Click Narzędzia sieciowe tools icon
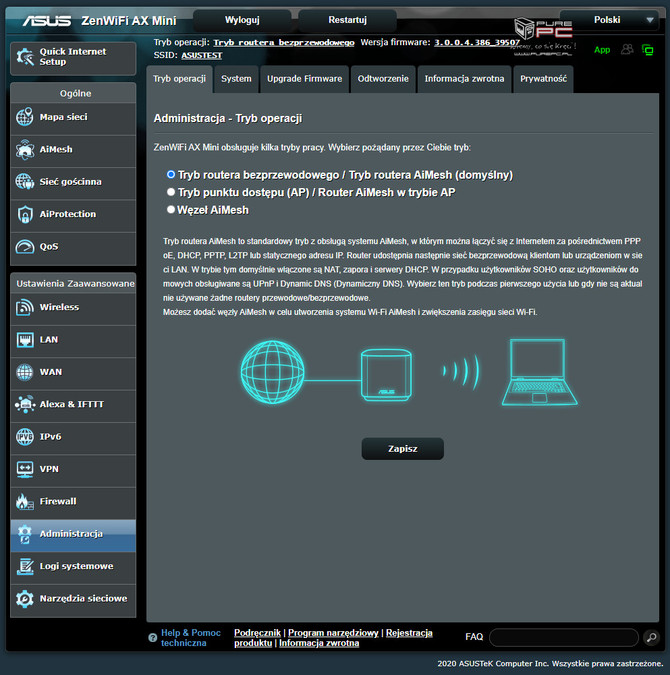Image resolution: width=670 pixels, height=675 pixels. point(25,599)
